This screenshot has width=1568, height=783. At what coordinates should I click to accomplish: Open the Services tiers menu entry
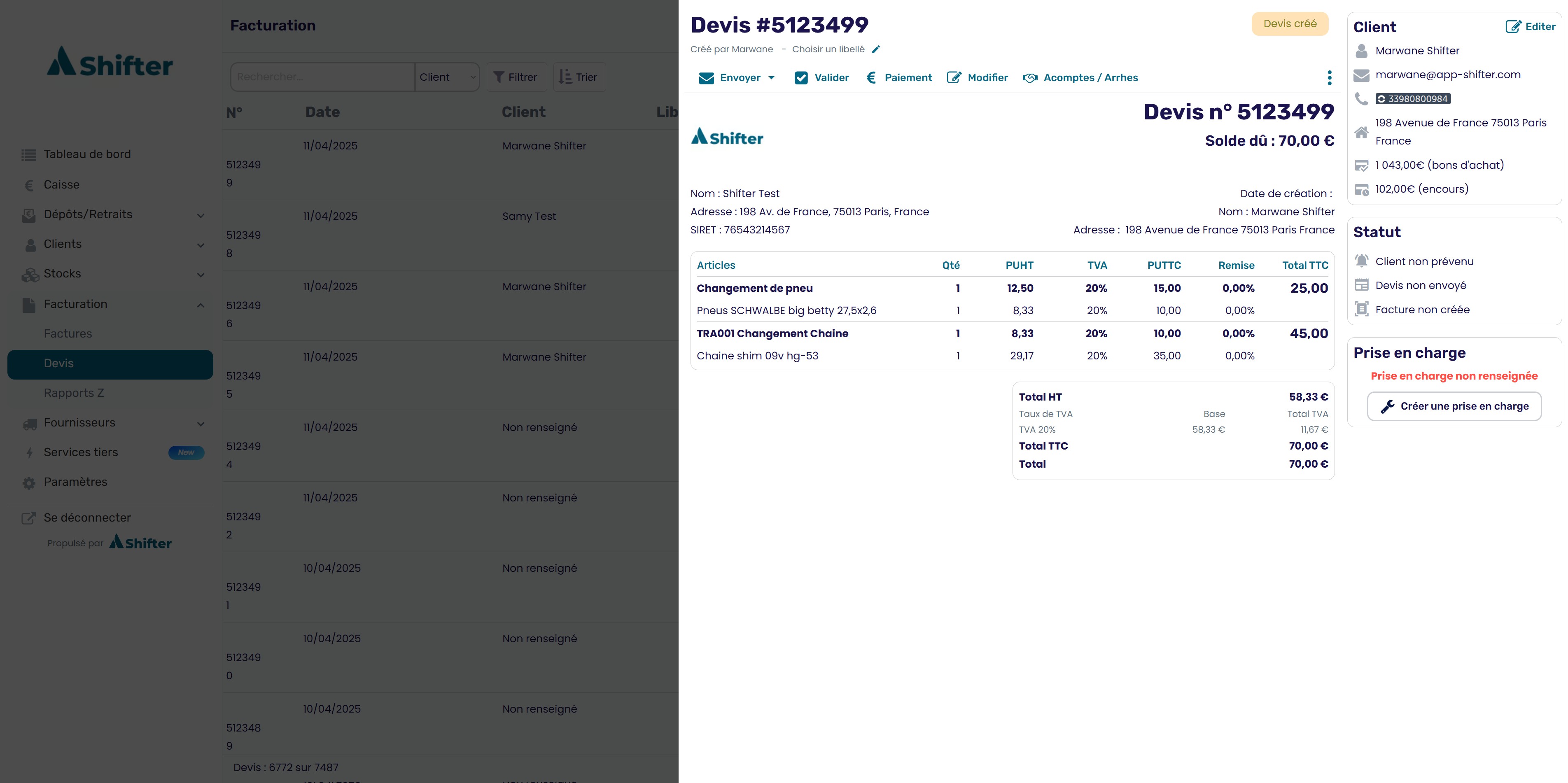pos(110,453)
